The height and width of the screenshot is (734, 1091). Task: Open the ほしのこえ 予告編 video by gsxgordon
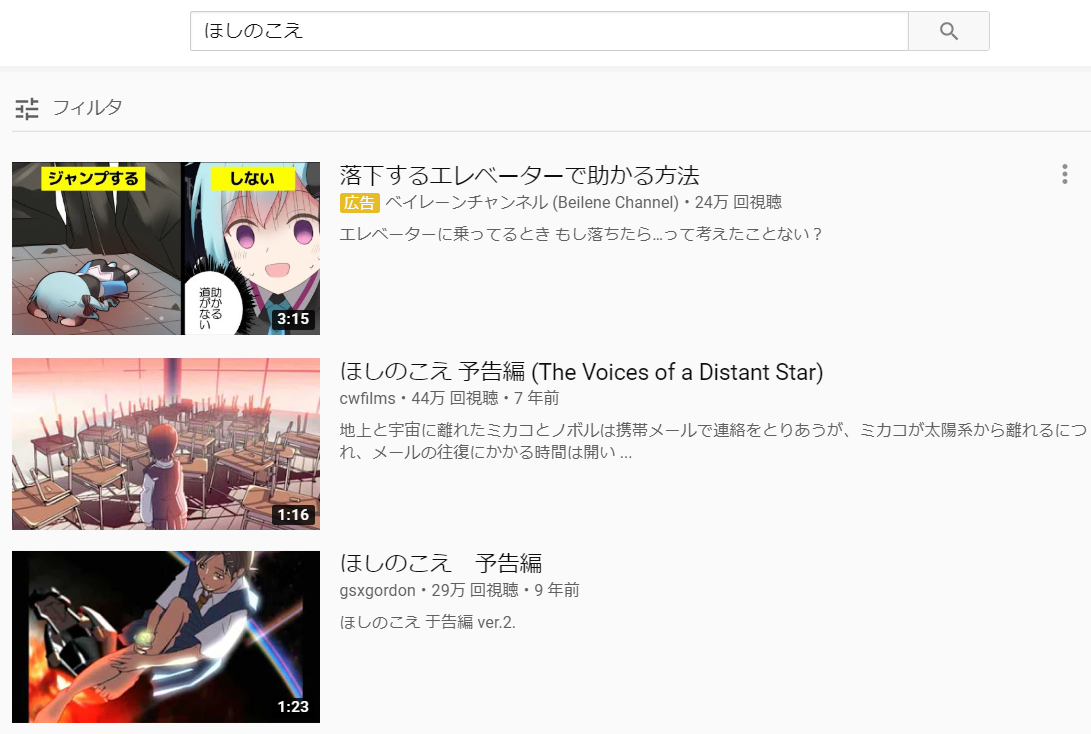(440, 563)
